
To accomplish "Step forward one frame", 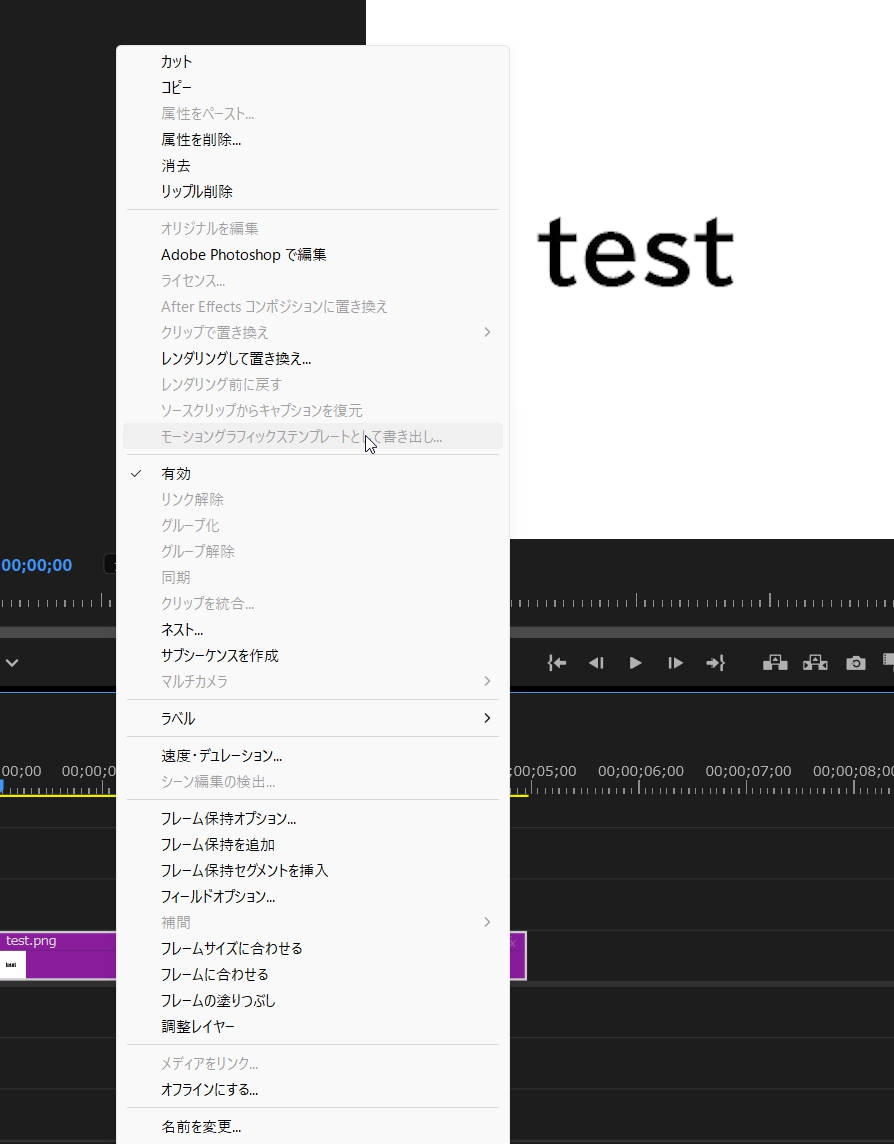I will coord(675,662).
